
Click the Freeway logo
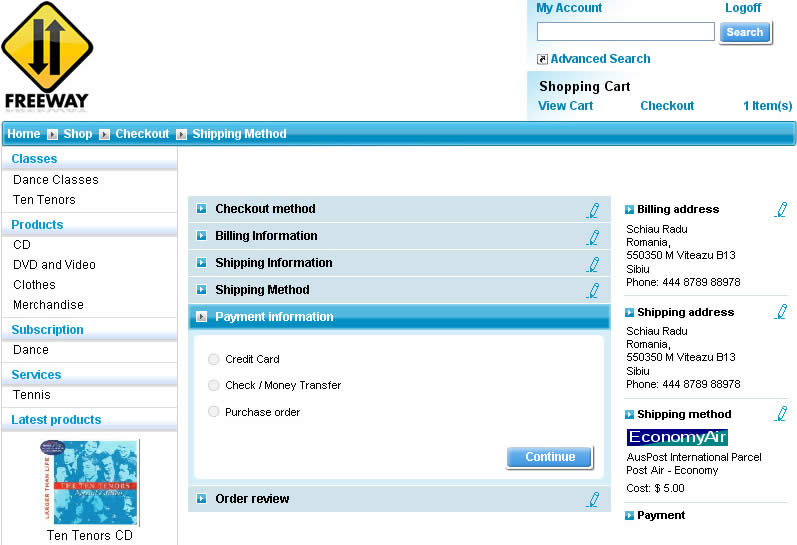pyautogui.click(x=47, y=55)
